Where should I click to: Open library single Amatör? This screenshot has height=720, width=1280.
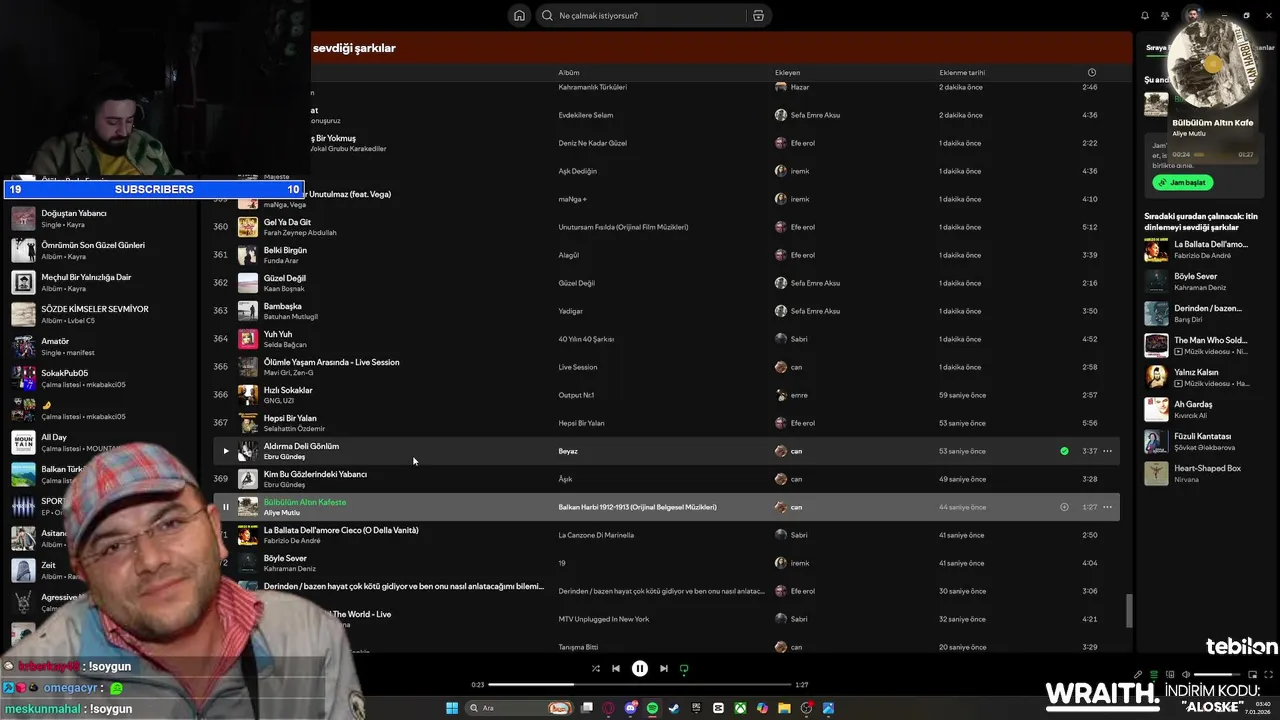[x=100, y=346]
